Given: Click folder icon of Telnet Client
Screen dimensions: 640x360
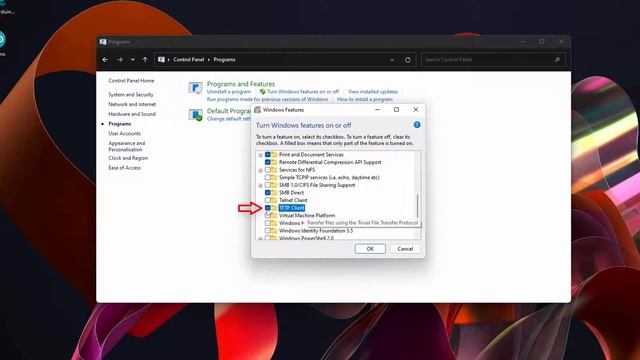Looking at the screenshot, I should click(274, 200).
